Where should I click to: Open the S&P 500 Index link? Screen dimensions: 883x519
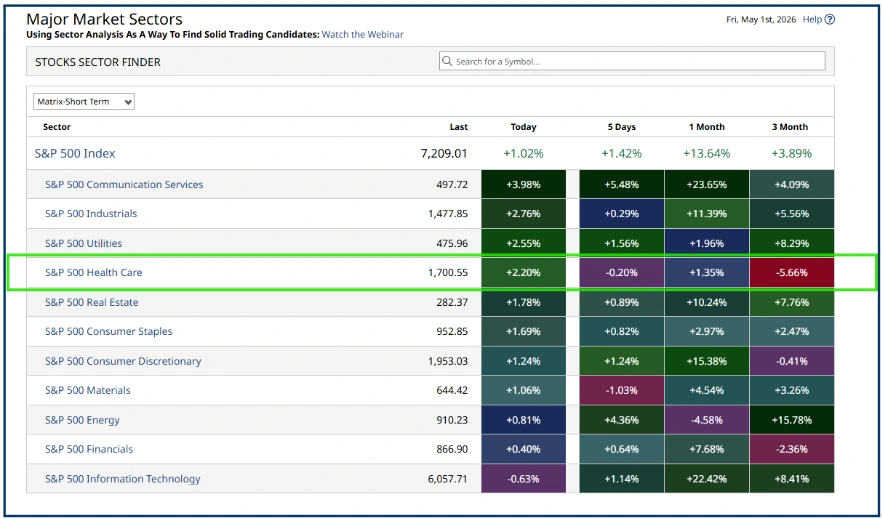tap(75, 153)
